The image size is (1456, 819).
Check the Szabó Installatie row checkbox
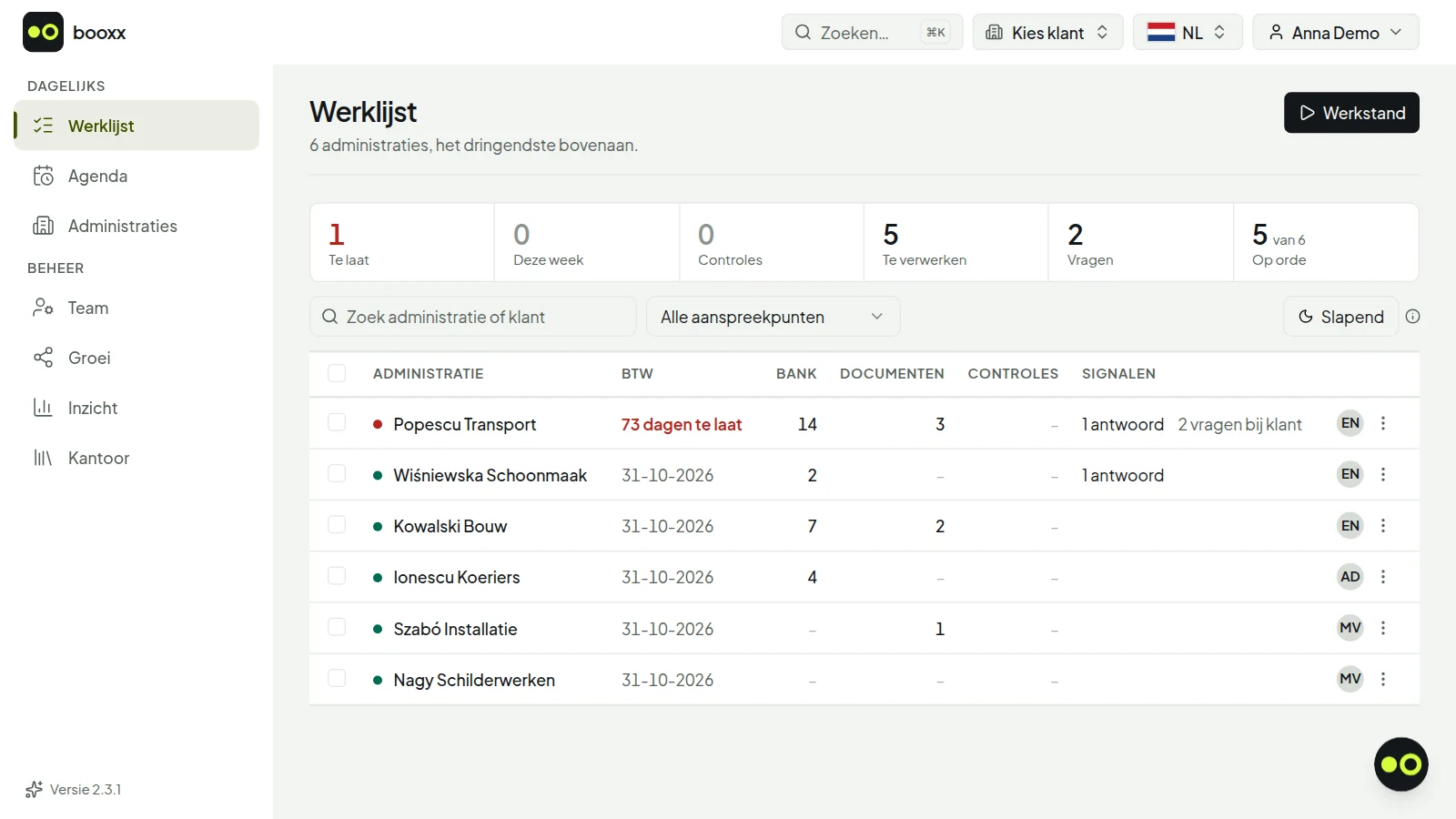point(337,627)
